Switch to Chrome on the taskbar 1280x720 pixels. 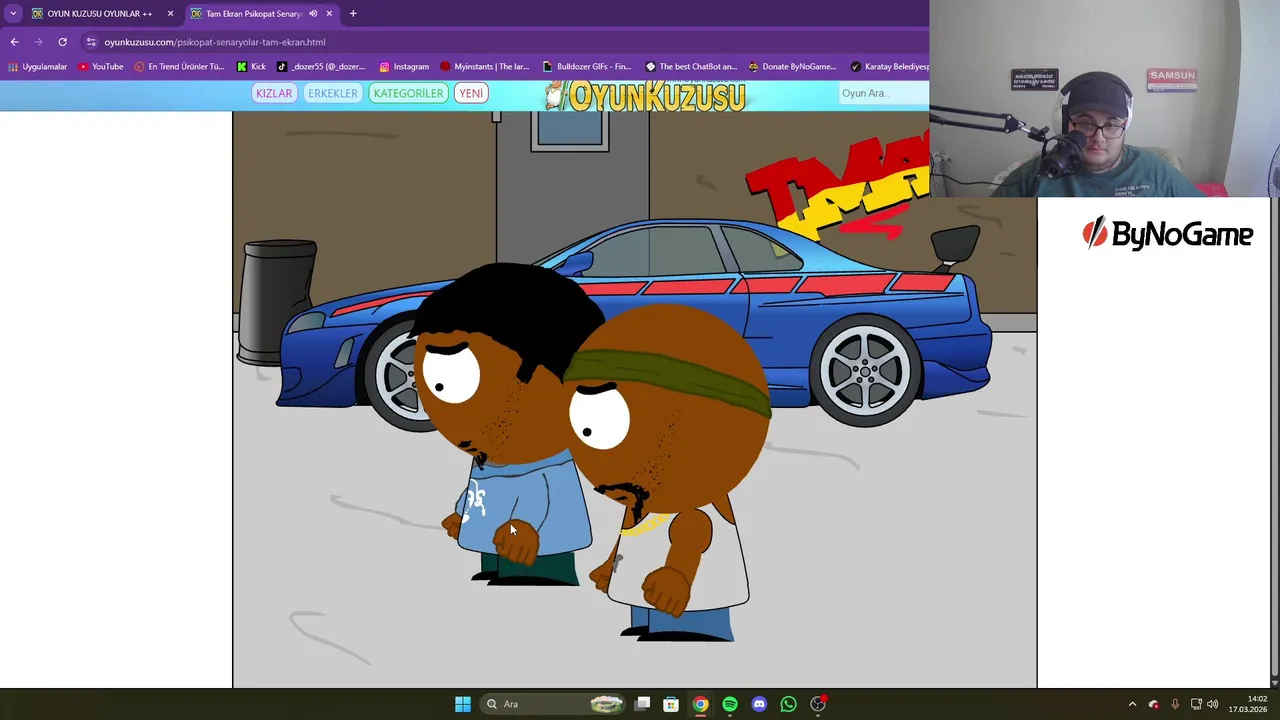click(701, 704)
